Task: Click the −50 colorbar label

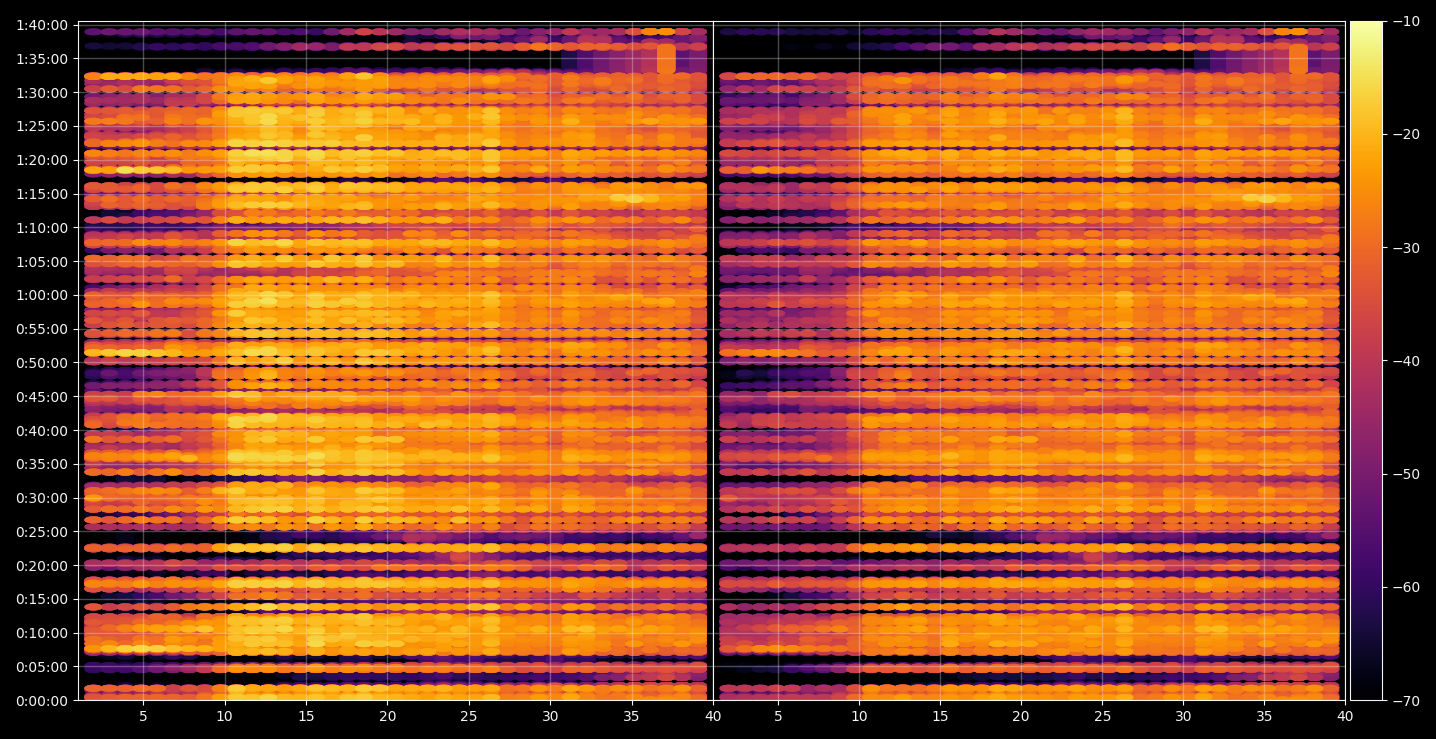Action: [x=1405, y=473]
